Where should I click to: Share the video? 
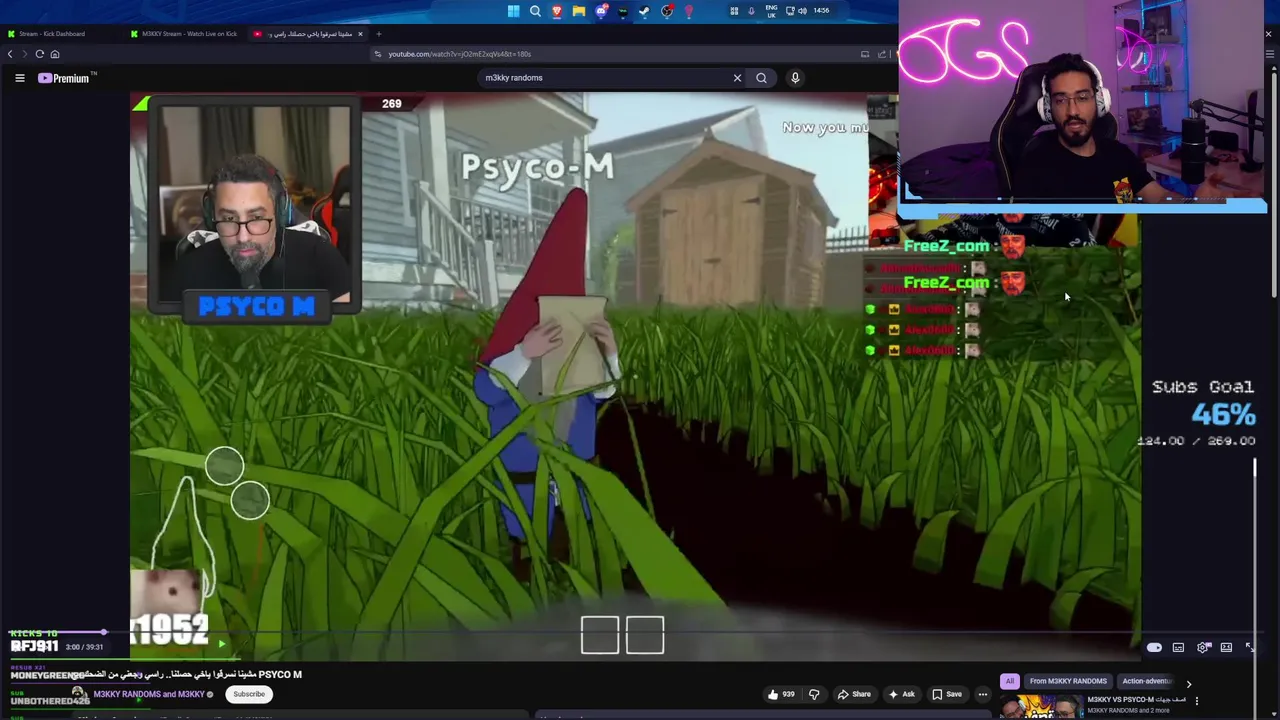(854, 694)
